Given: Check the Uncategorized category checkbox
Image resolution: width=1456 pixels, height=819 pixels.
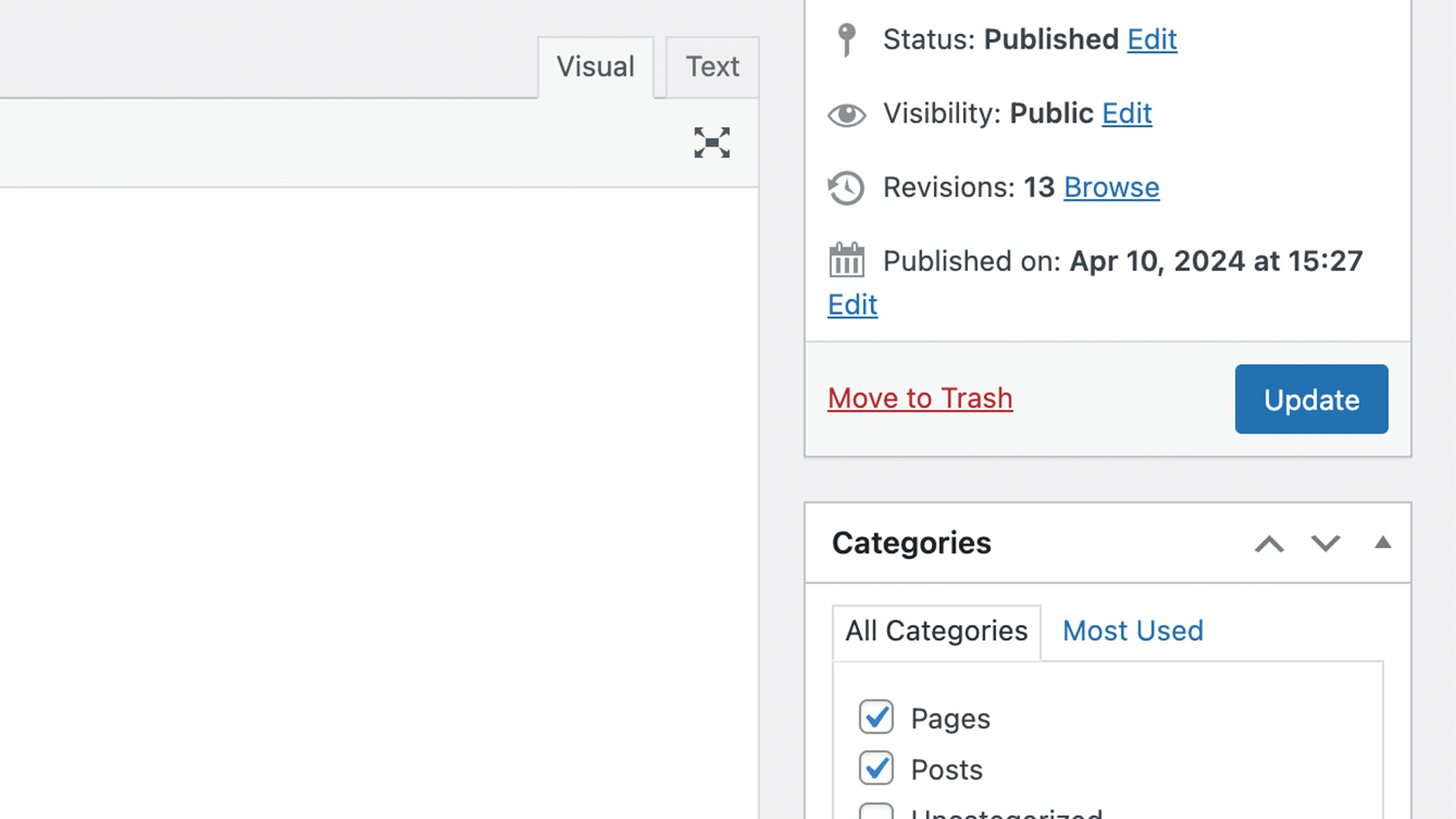Looking at the screenshot, I should tap(876, 811).
